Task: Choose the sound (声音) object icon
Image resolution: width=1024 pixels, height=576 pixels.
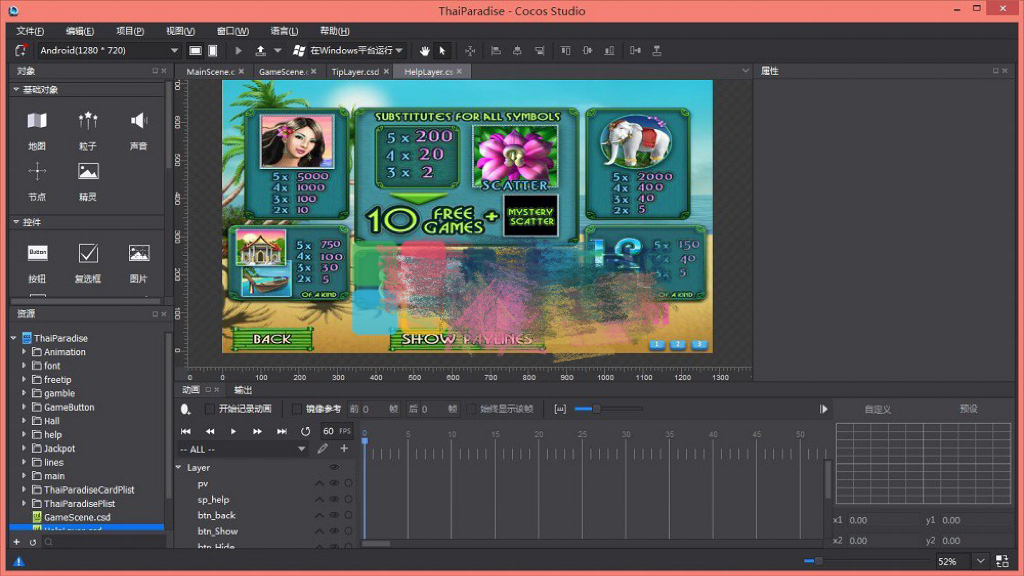Action: (138, 121)
